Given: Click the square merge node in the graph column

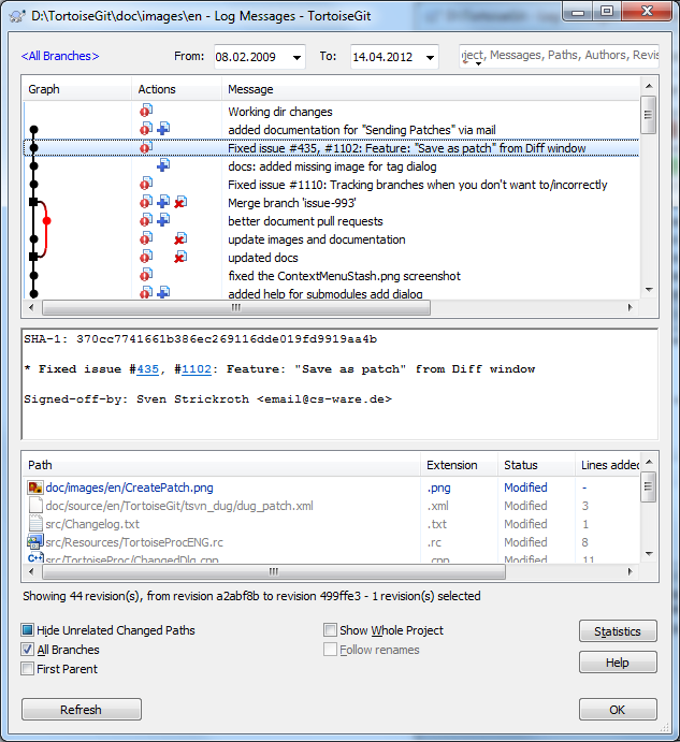Looking at the screenshot, I should [x=34, y=203].
